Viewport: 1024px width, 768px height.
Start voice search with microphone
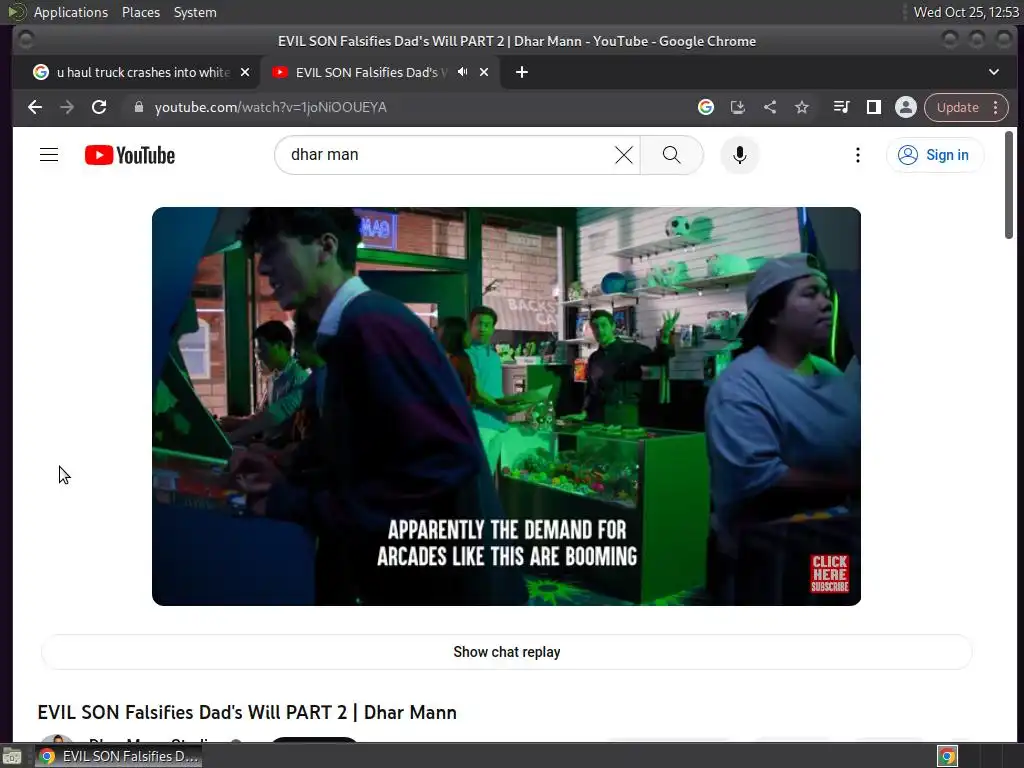click(739, 155)
